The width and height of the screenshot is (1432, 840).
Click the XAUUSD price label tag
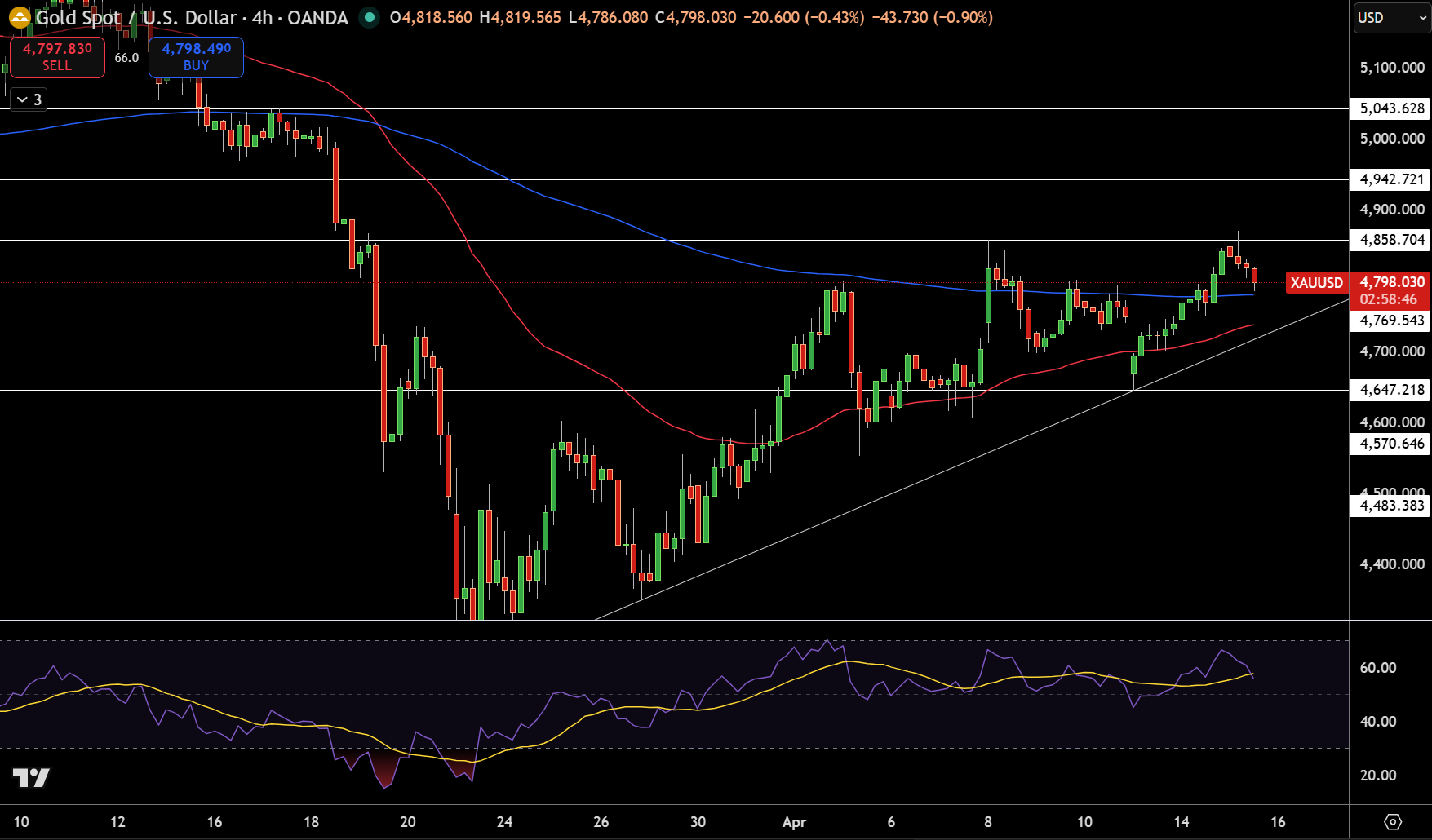coord(1316,282)
